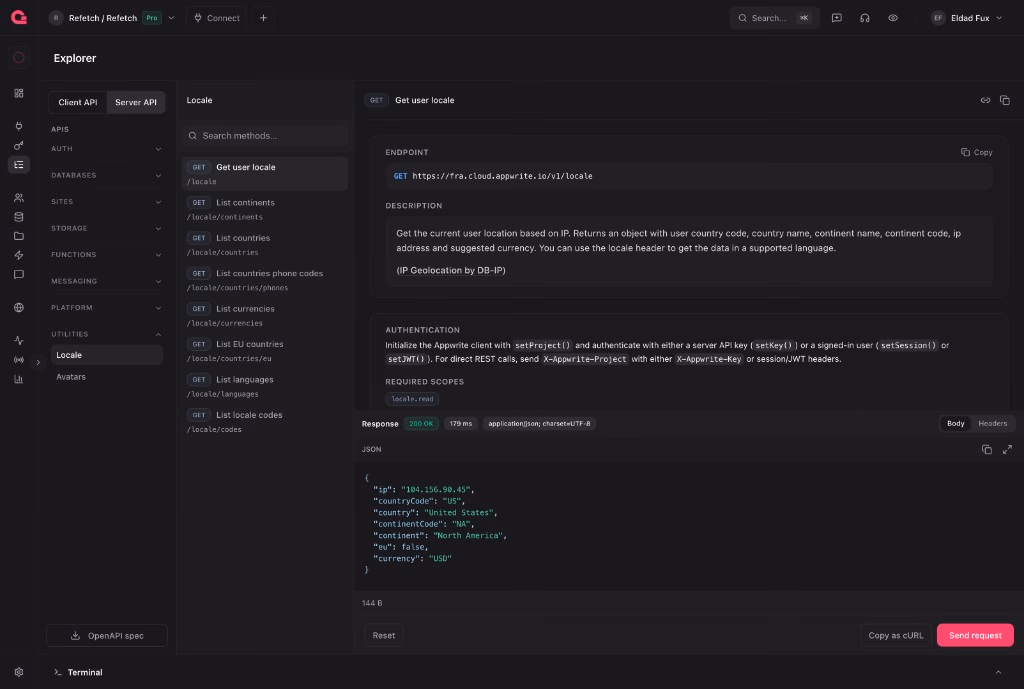Show the response Body tab
Screen dimensions: 1024x689
click(955, 423)
